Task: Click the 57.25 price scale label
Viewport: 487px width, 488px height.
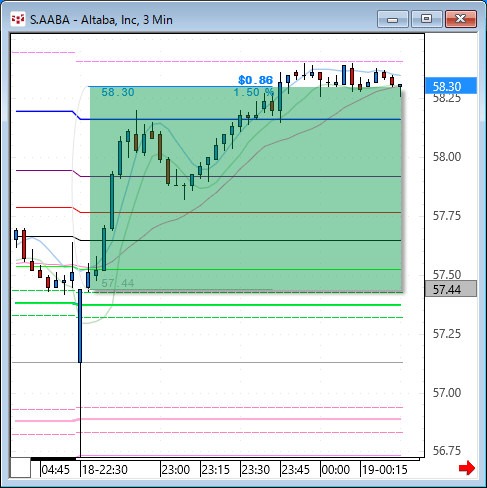Action: (447, 334)
